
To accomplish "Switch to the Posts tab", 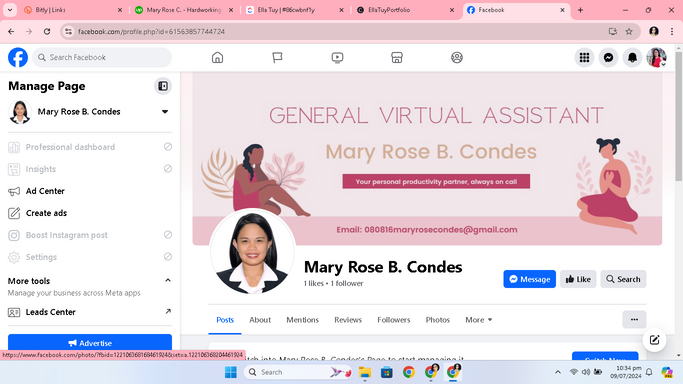I will (x=225, y=320).
